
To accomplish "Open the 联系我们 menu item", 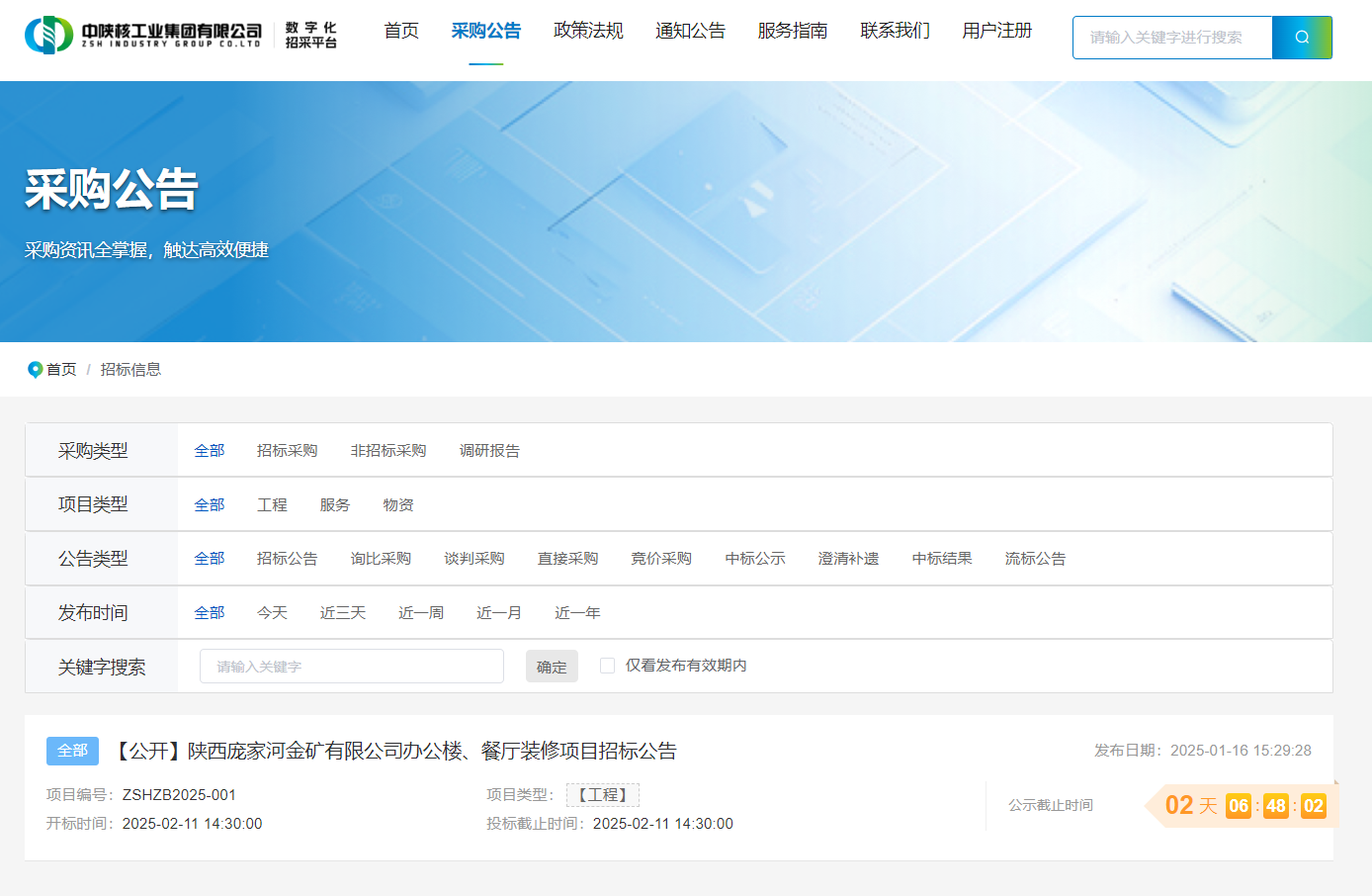I will tap(895, 32).
